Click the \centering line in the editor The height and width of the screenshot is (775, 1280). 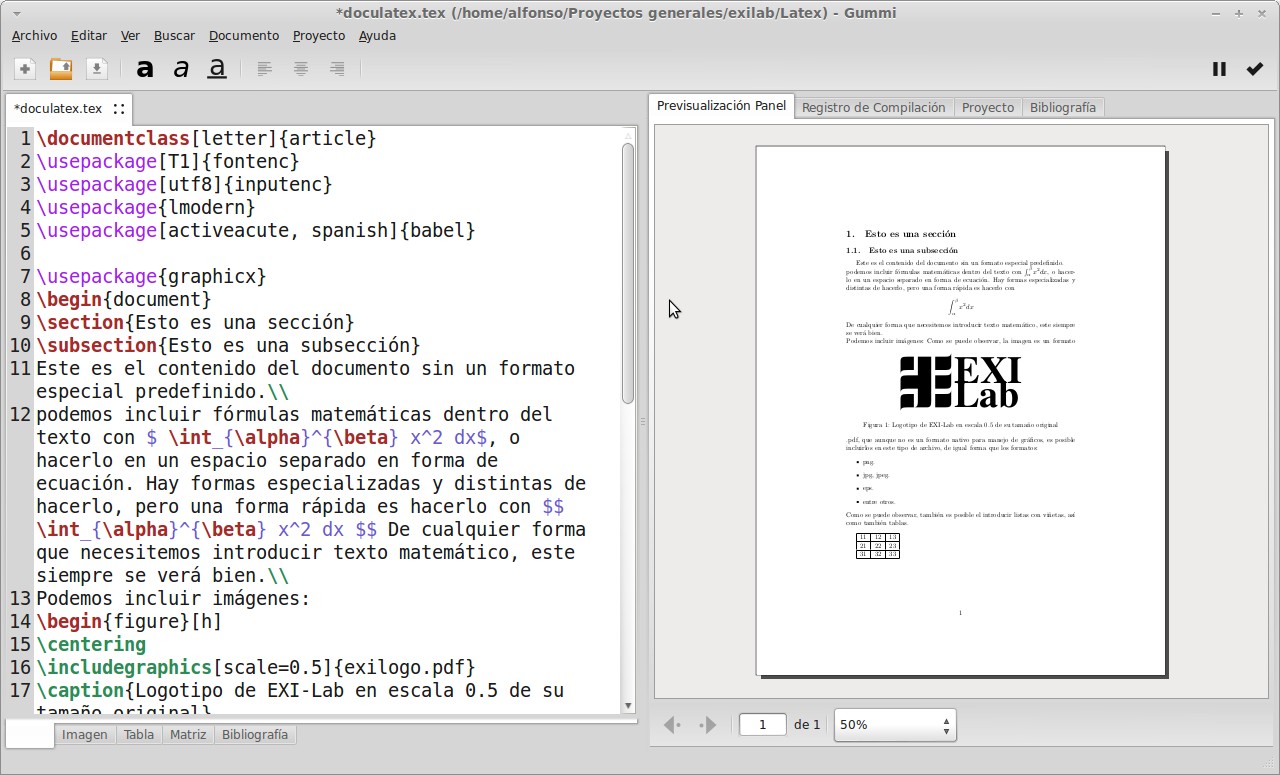click(x=91, y=644)
